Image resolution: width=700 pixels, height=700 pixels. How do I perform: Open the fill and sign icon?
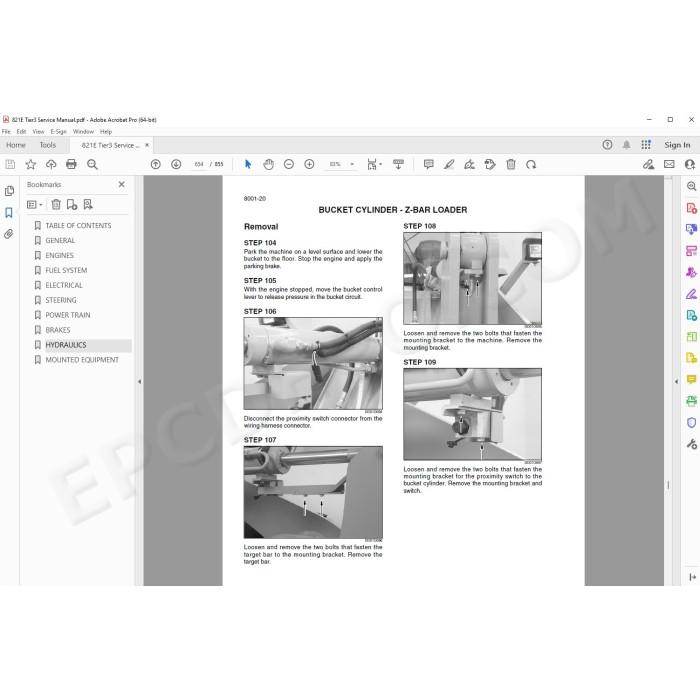(648, 164)
